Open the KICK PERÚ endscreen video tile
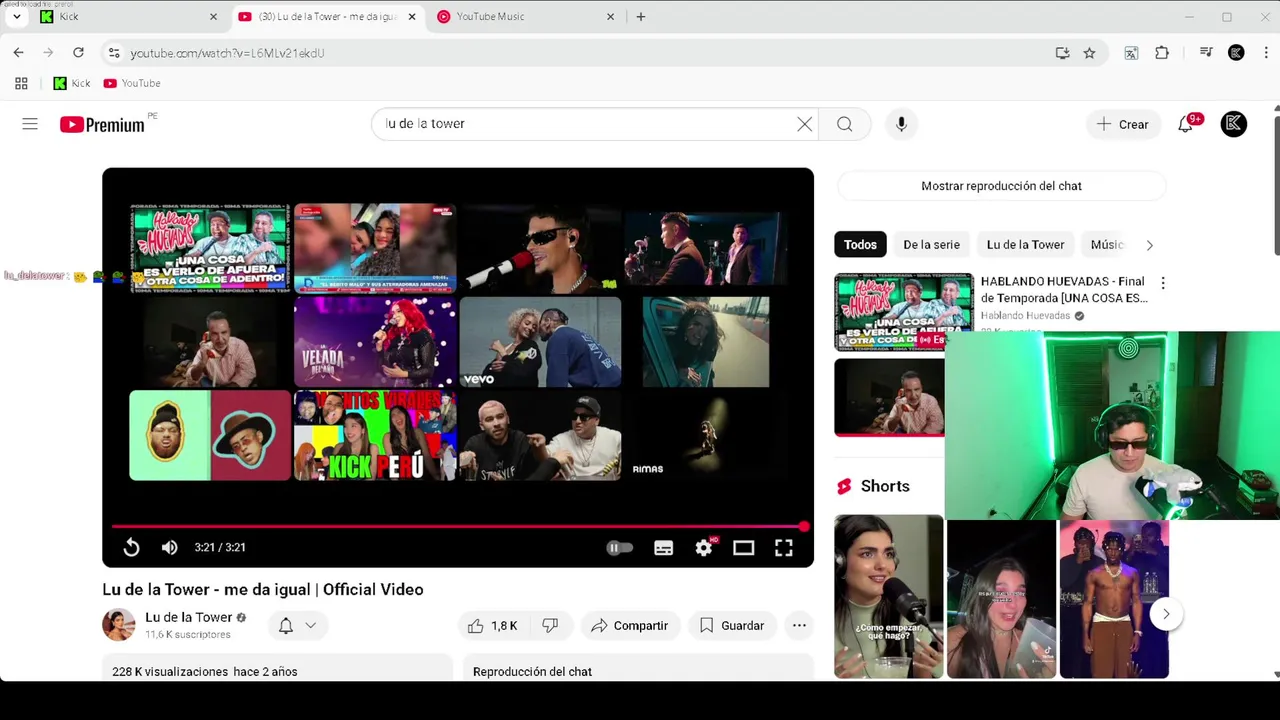 [375, 435]
